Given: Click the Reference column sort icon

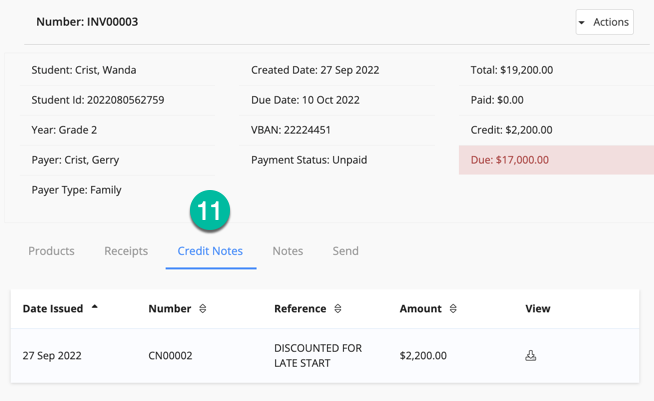Looking at the screenshot, I should (x=338, y=309).
